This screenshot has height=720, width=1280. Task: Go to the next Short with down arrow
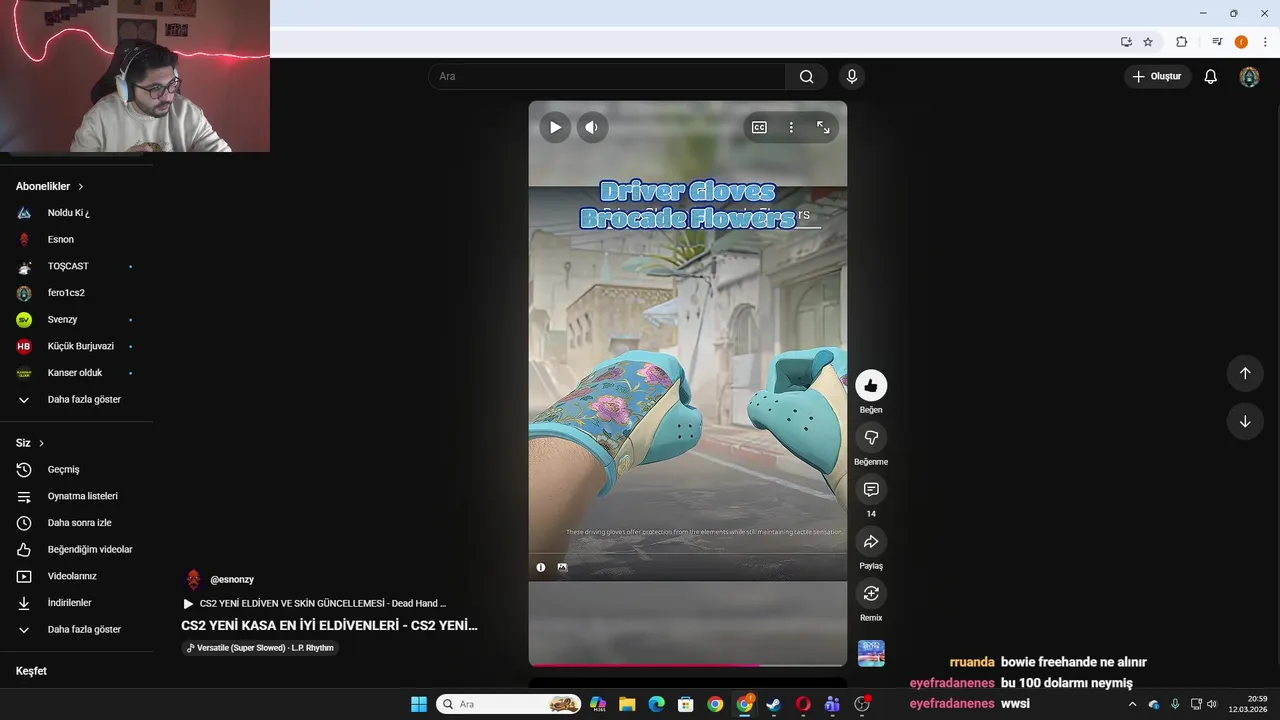[x=1245, y=421]
